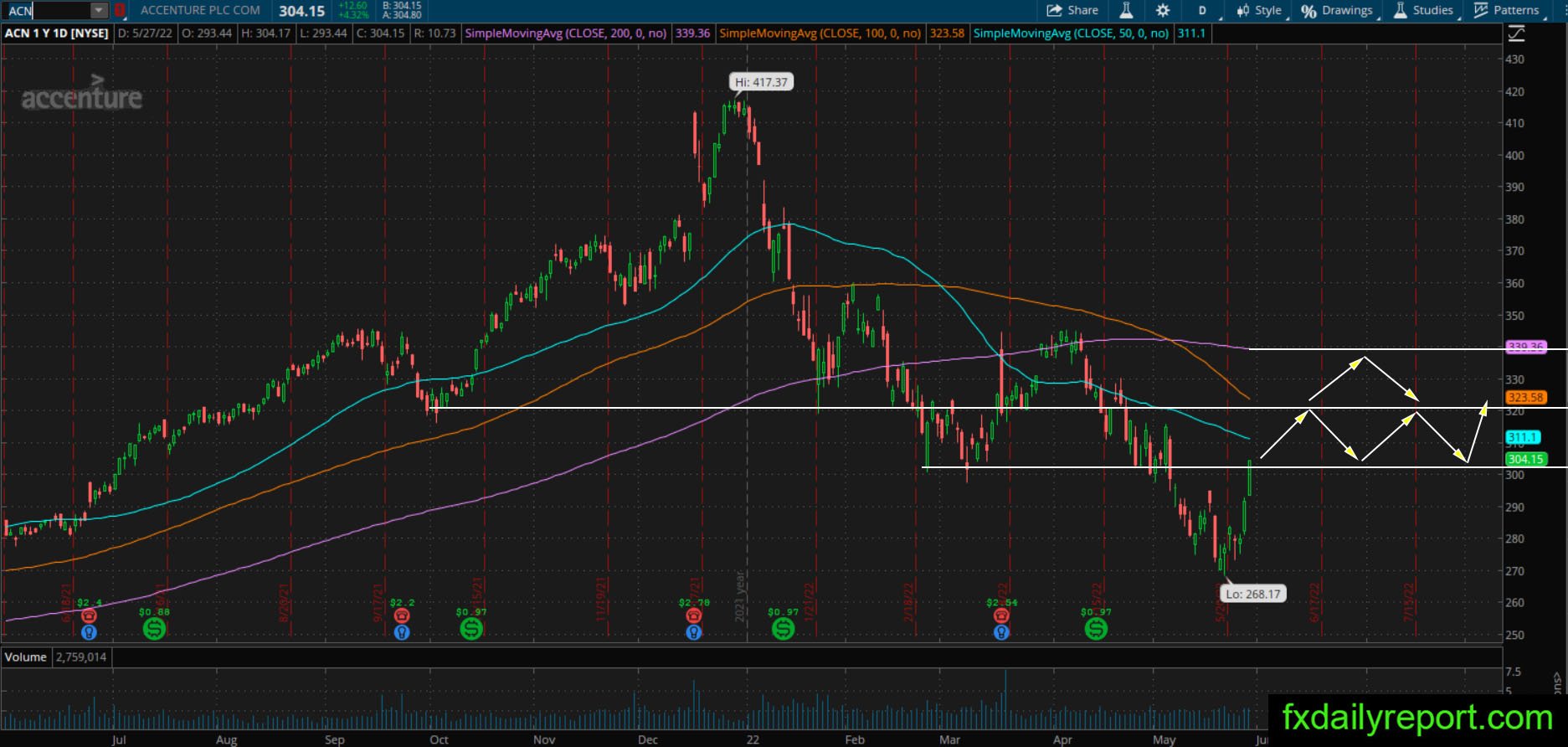Click the R: 10.73 range value
1568x747 pixels.
(435, 33)
